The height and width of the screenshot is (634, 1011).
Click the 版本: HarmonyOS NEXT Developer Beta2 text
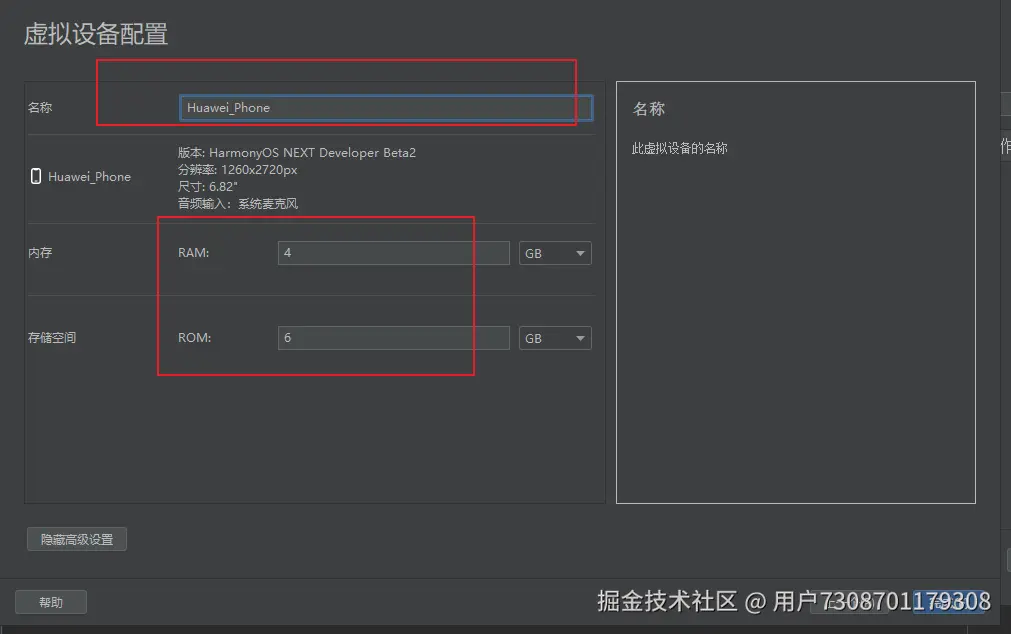pyautogui.click(x=297, y=153)
